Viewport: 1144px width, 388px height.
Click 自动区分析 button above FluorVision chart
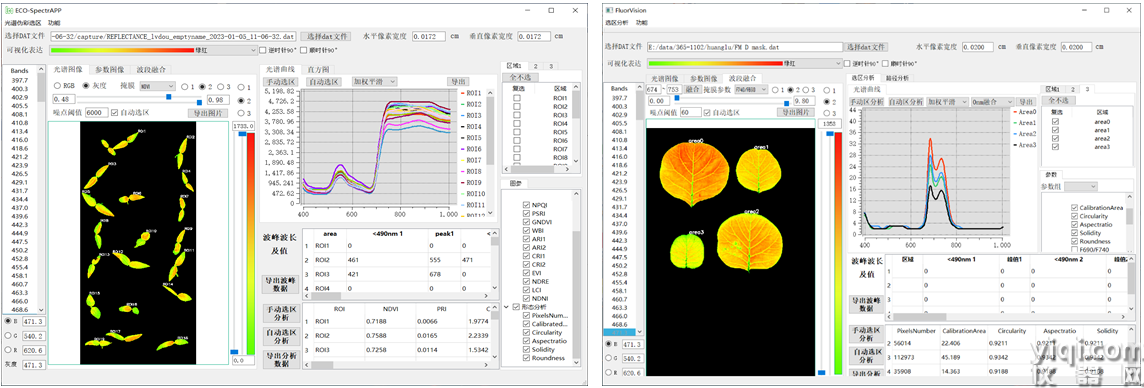[x=905, y=102]
